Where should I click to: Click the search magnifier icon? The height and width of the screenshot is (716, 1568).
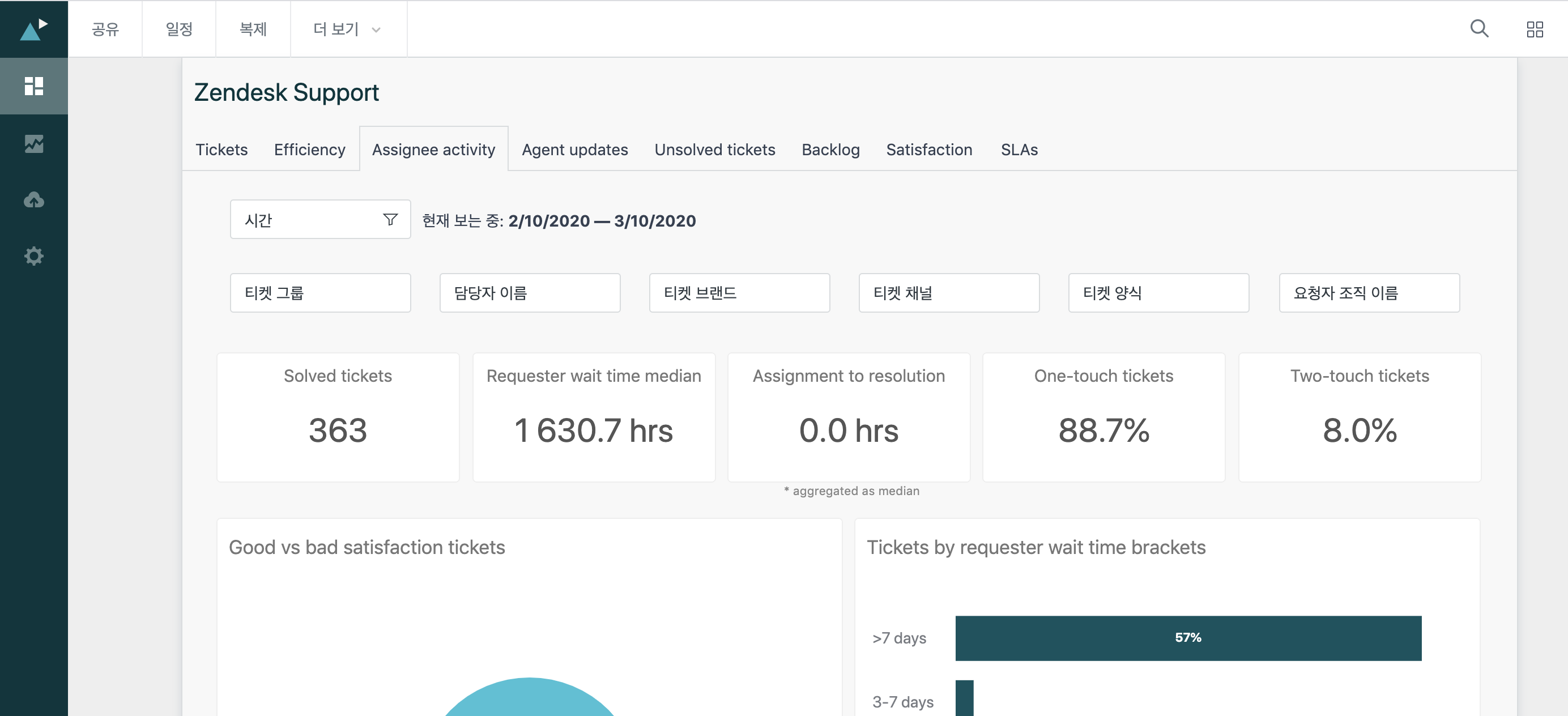click(x=1479, y=29)
